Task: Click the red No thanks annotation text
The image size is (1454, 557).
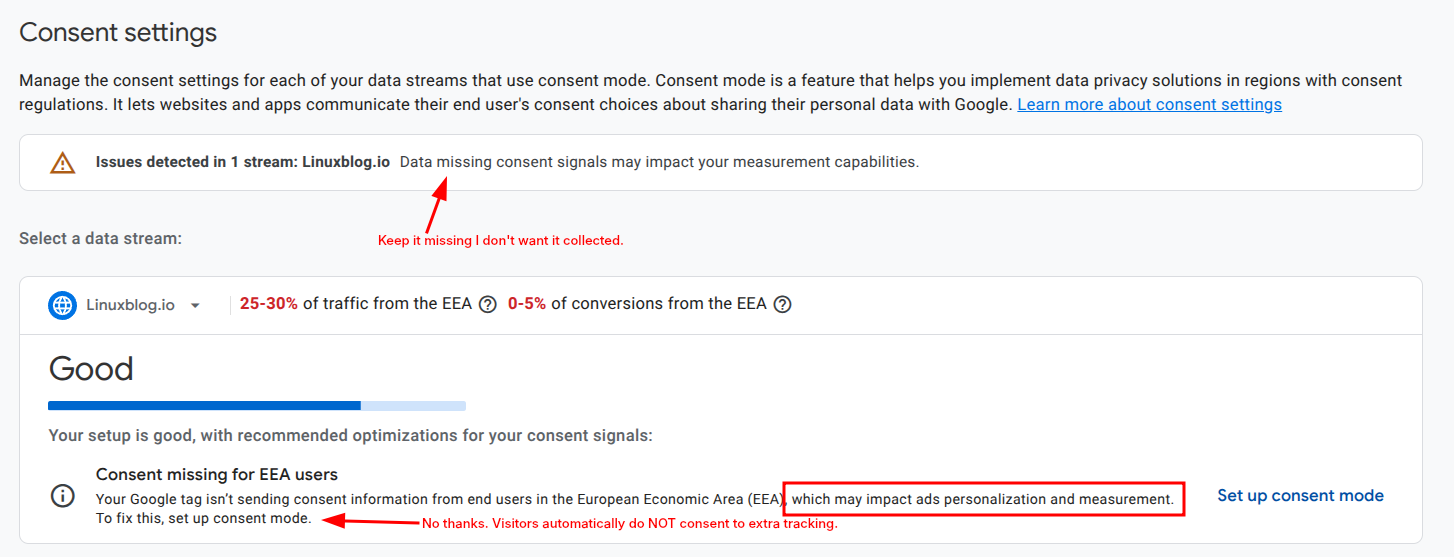Action: [x=629, y=524]
